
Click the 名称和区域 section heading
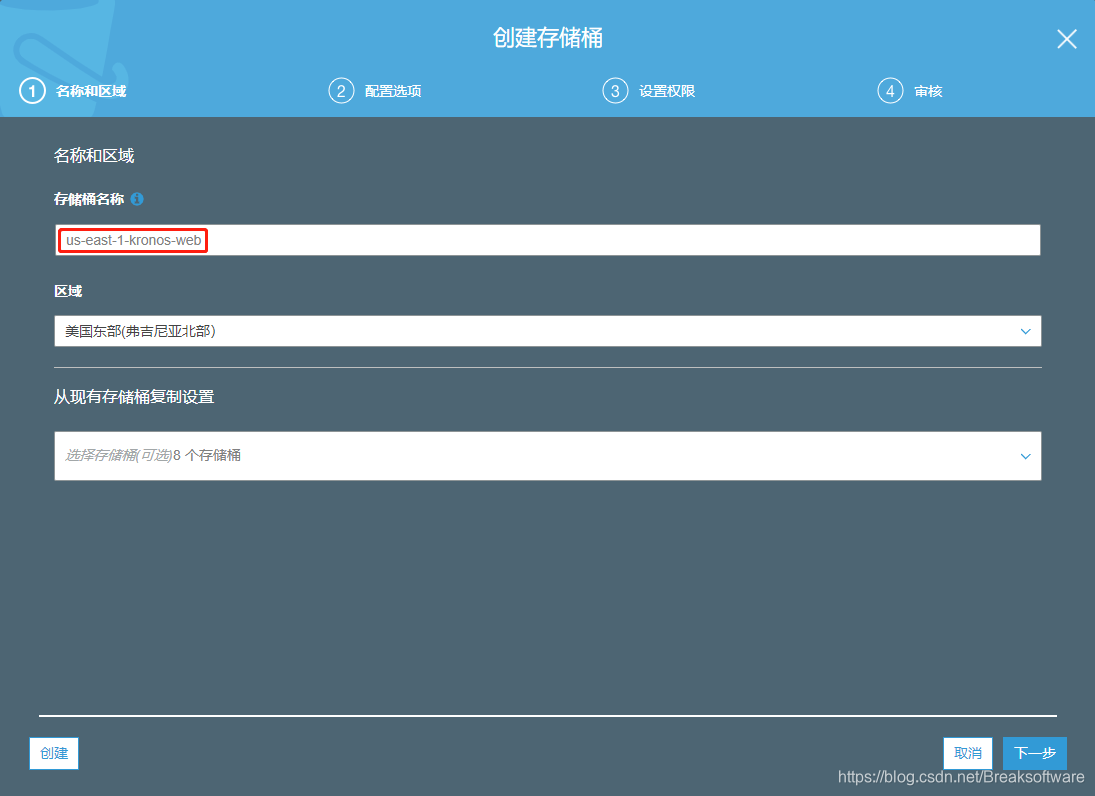click(94, 156)
